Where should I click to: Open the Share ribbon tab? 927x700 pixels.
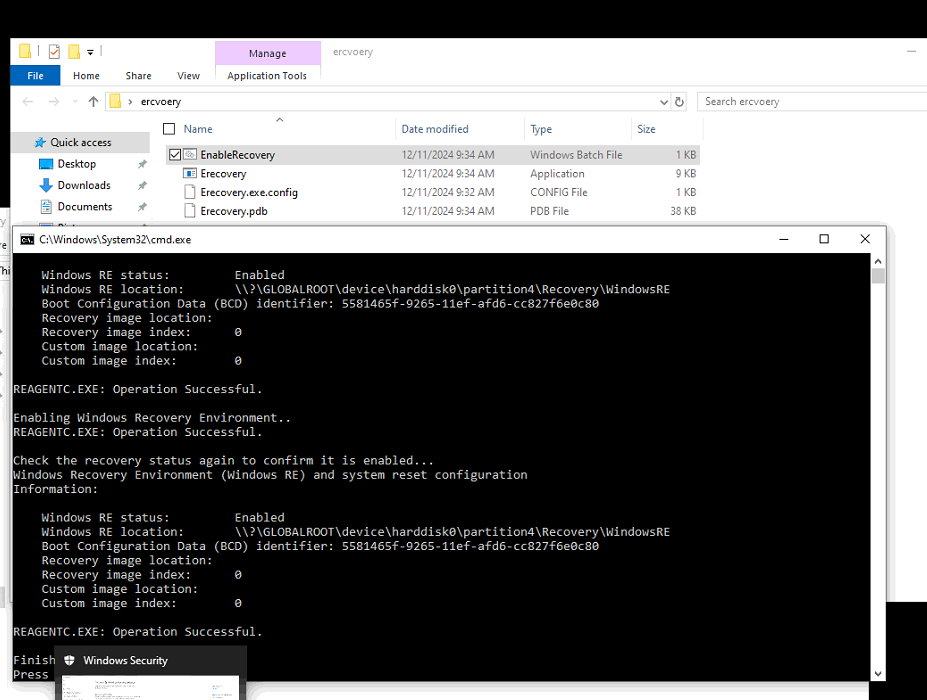[138, 76]
